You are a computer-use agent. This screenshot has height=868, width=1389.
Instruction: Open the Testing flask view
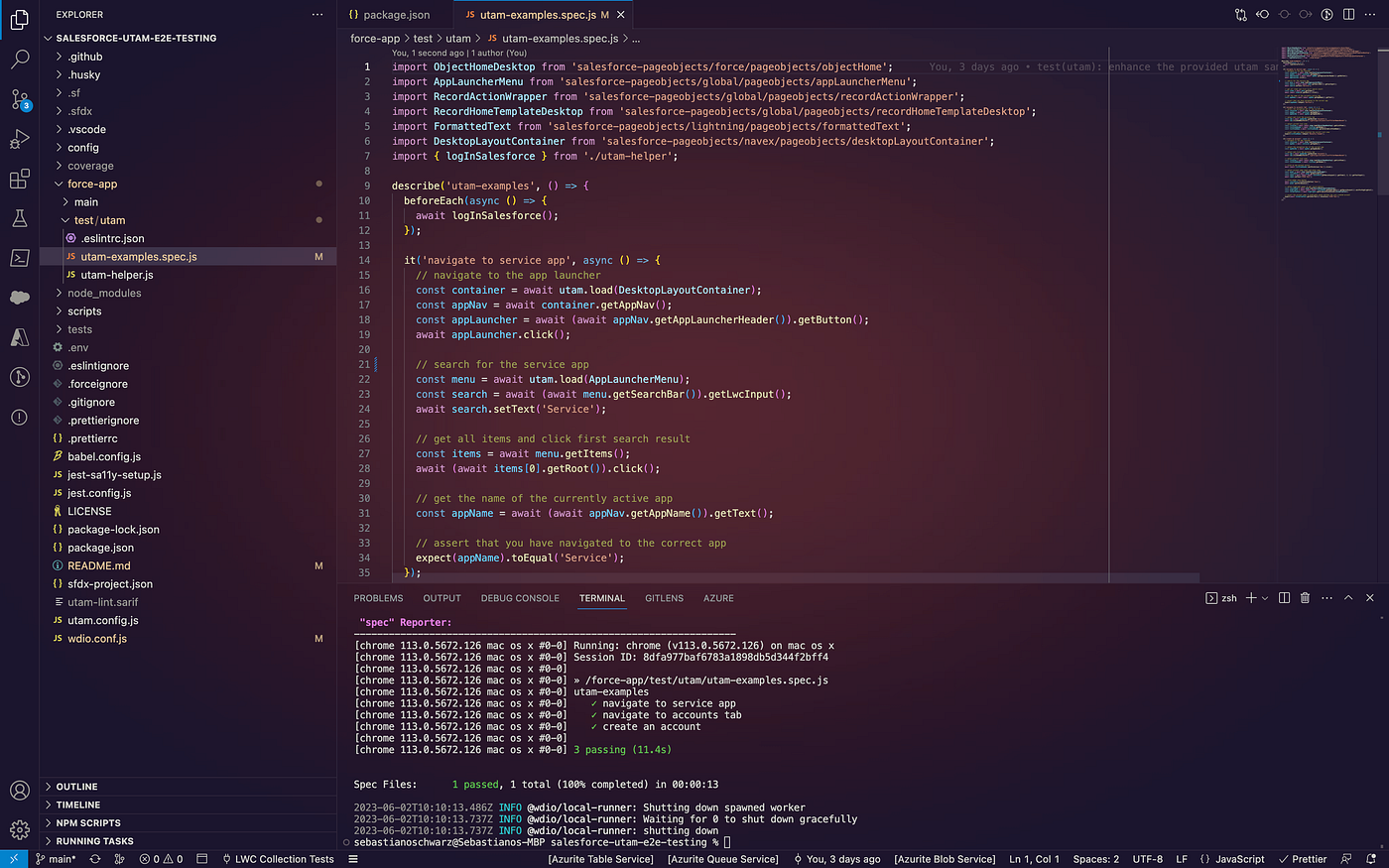19,218
